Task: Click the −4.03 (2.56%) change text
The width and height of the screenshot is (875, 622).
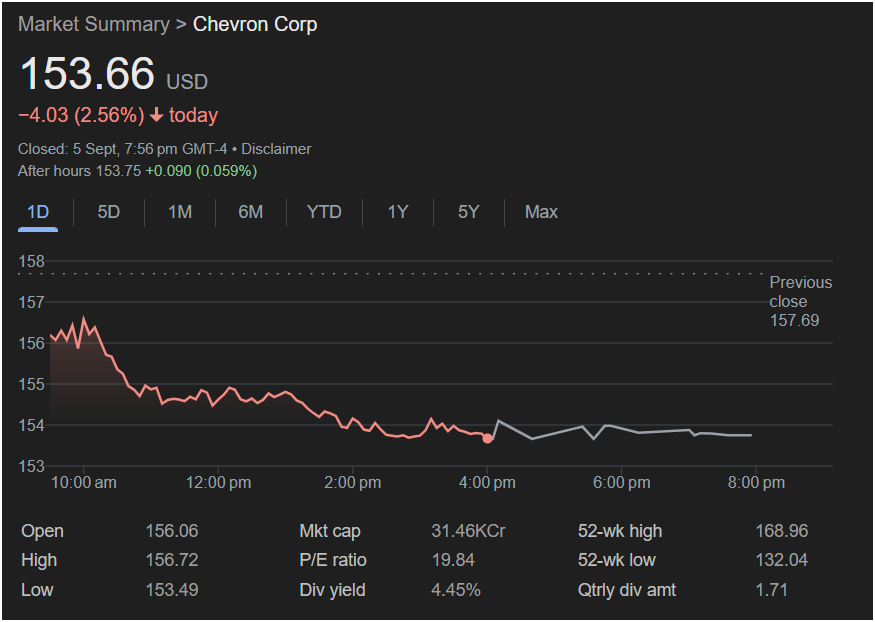Action: coord(81,115)
